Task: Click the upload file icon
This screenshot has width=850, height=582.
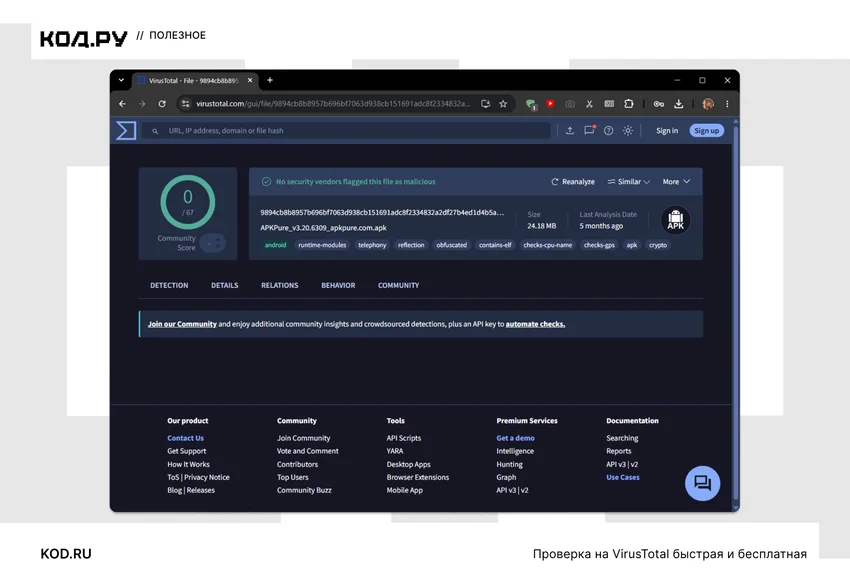Action: (x=570, y=131)
